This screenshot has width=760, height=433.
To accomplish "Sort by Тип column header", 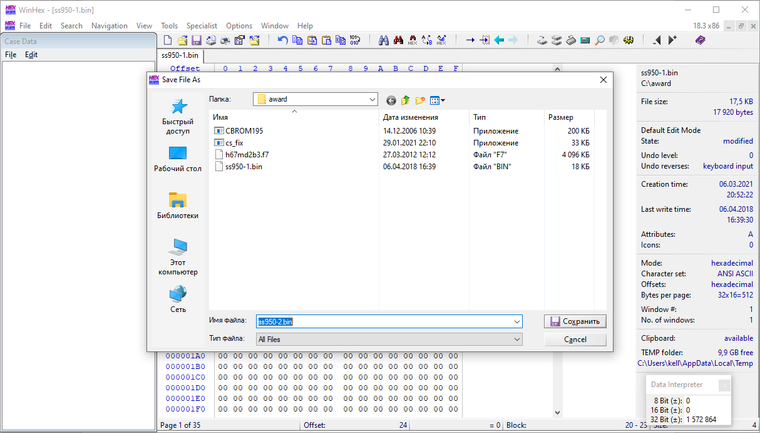I will [507, 117].
